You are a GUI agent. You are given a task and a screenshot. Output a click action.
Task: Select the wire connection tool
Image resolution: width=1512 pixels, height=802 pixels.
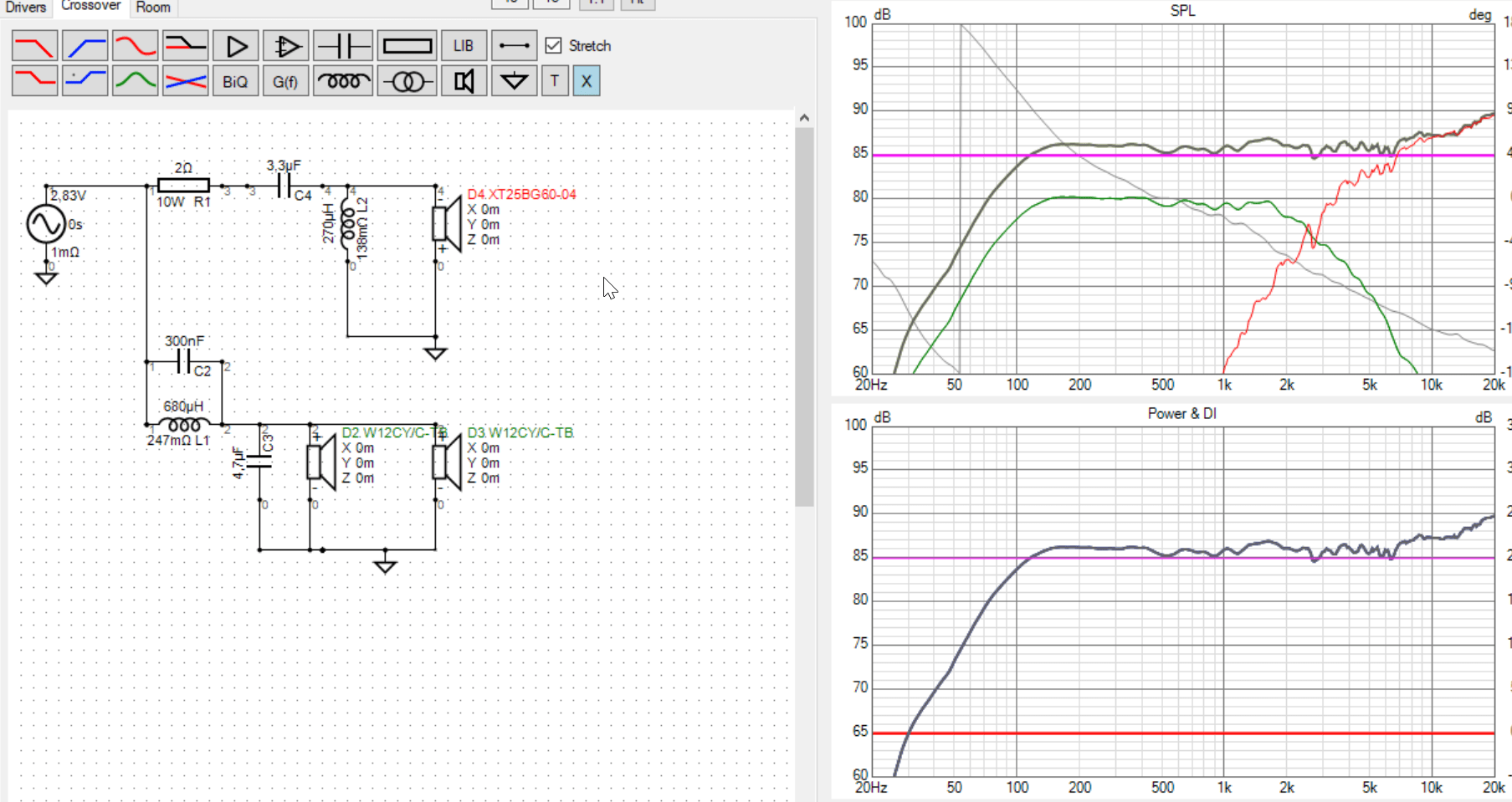pyautogui.click(x=514, y=46)
